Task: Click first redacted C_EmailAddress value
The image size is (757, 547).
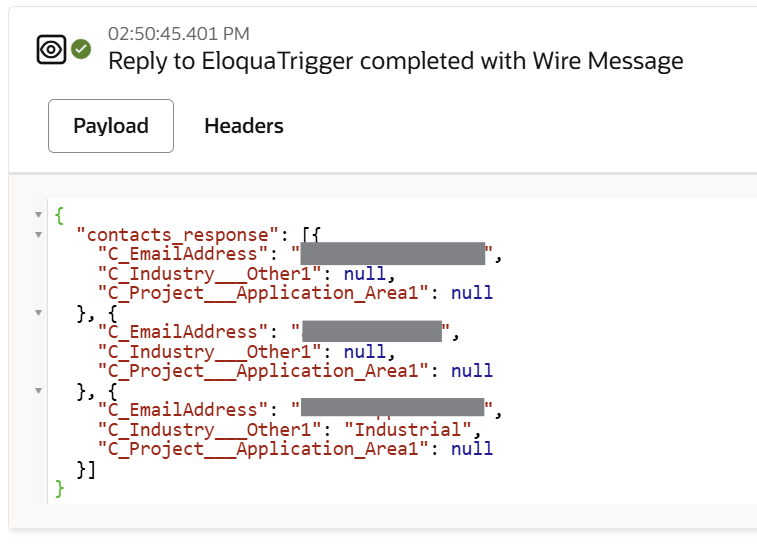Action: click(x=393, y=253)
